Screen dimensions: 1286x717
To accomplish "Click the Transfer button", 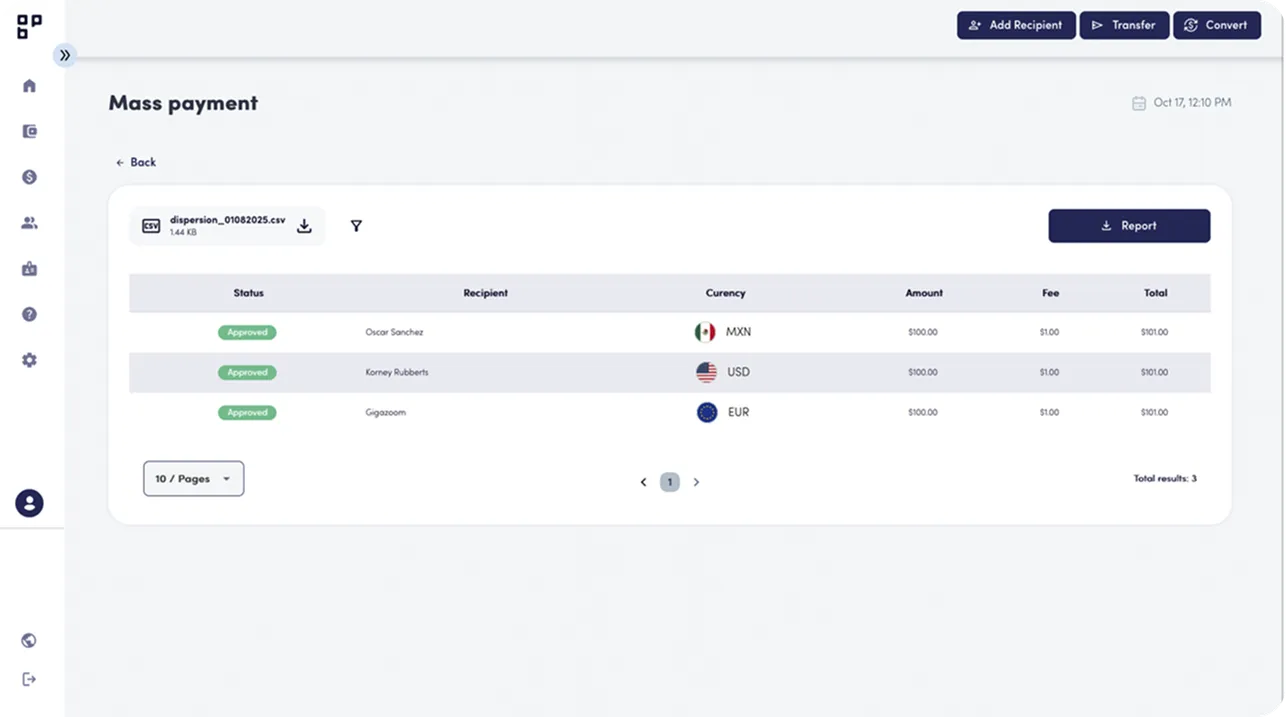I will coord(1124,25).
